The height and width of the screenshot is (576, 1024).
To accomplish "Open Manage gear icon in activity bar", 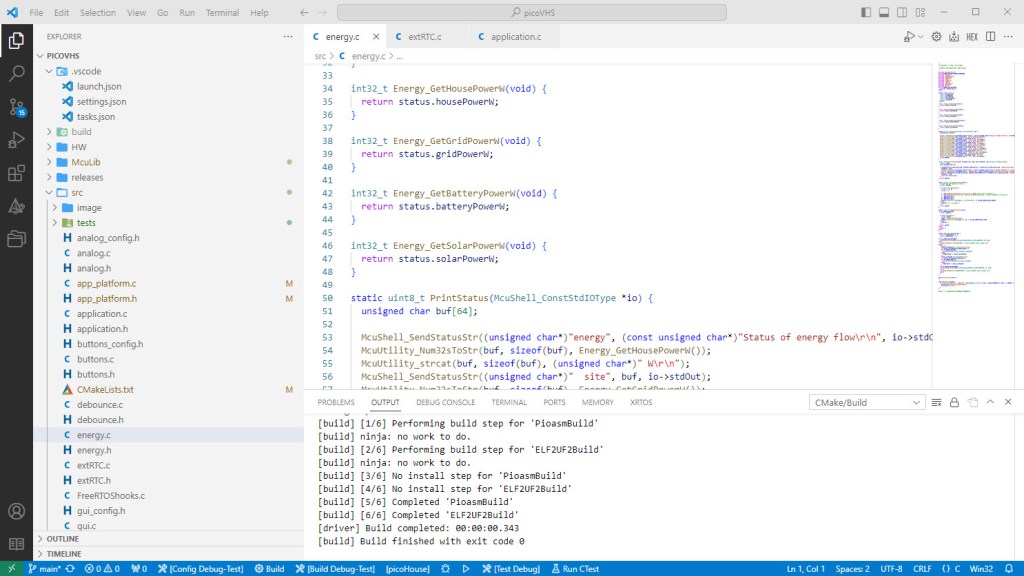I will pos(16,543).
